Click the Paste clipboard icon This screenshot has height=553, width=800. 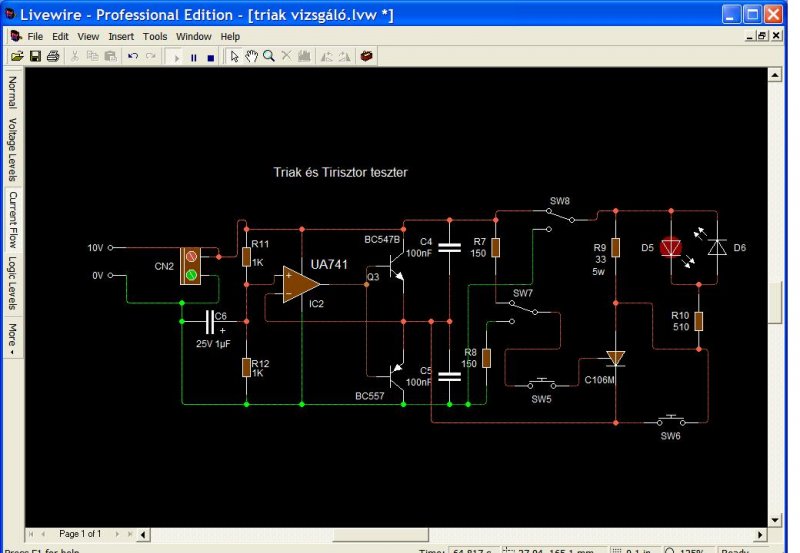click(x=110, y=56)
